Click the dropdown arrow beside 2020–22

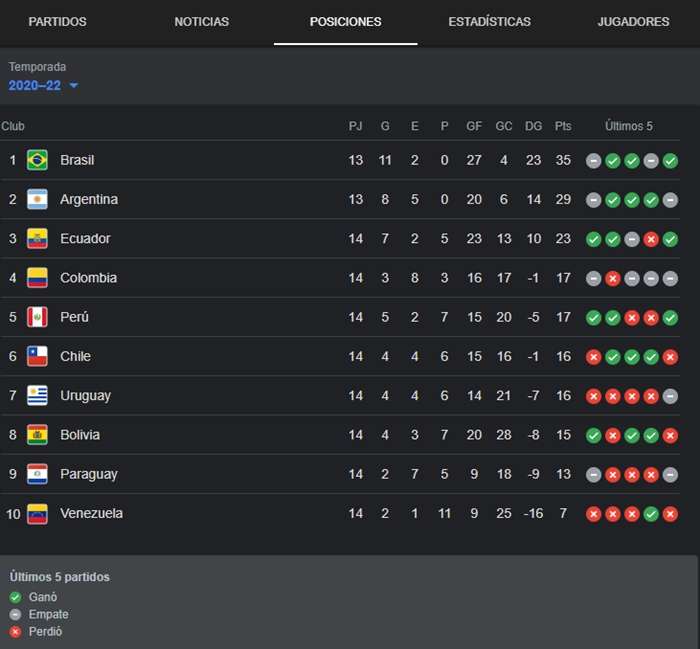pos(74,85)
